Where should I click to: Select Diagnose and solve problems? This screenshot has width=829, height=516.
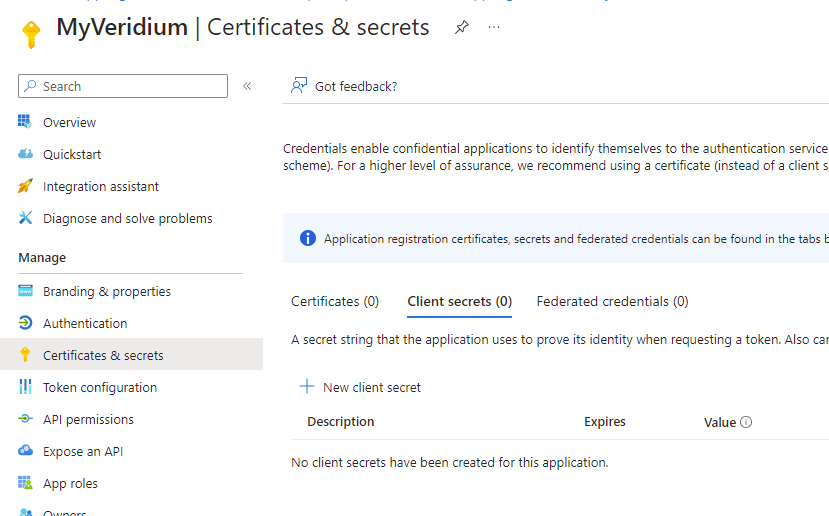(x=127, y=218)
